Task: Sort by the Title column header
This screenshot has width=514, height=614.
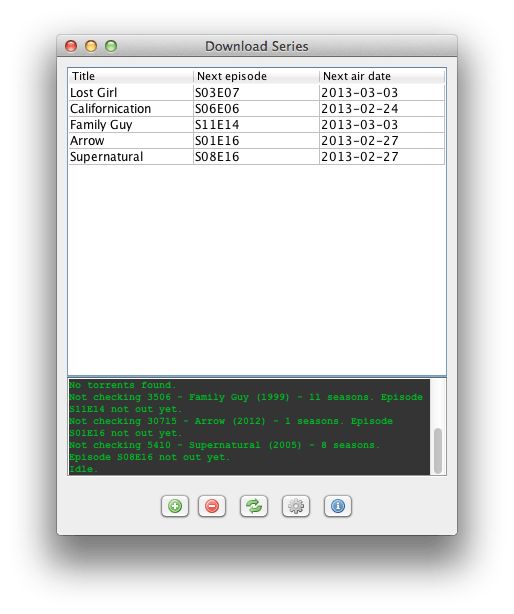Action: 131,76
